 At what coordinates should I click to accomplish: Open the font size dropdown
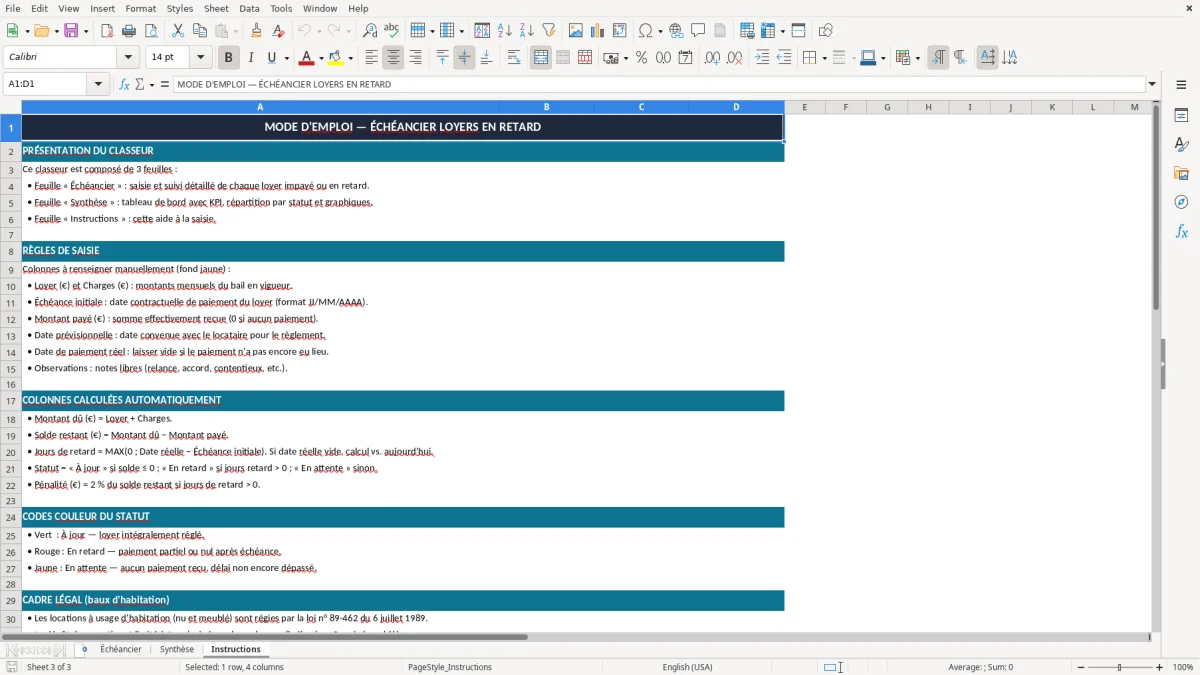click(x=200, y=58)
